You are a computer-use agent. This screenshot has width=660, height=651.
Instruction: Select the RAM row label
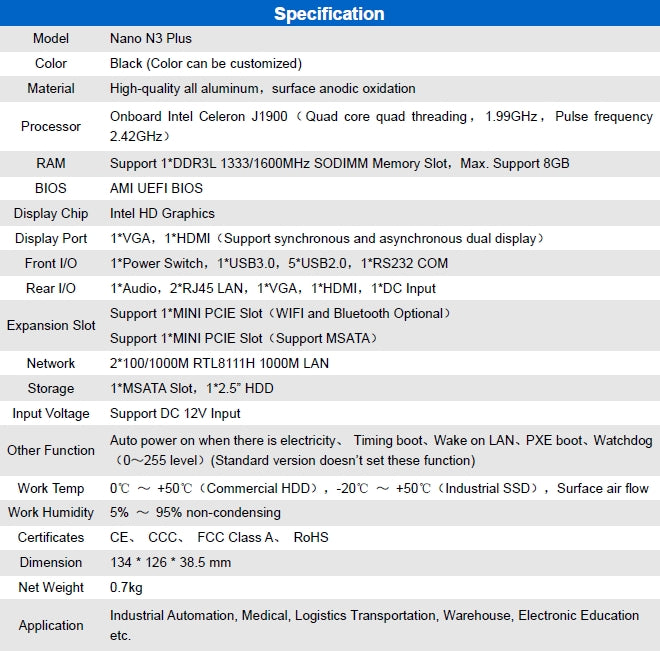point(51,163)
